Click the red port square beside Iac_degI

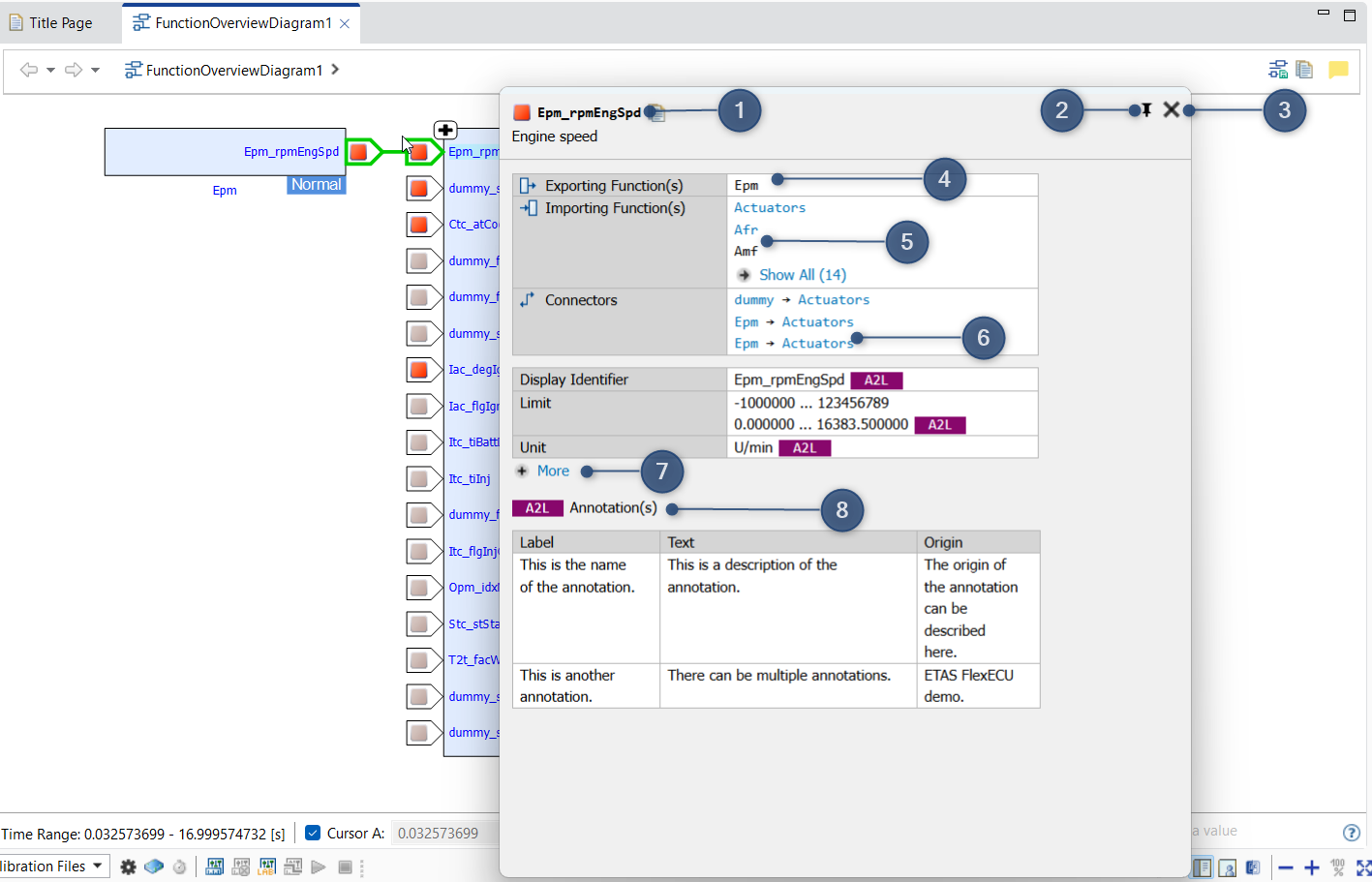click(419, 370)
